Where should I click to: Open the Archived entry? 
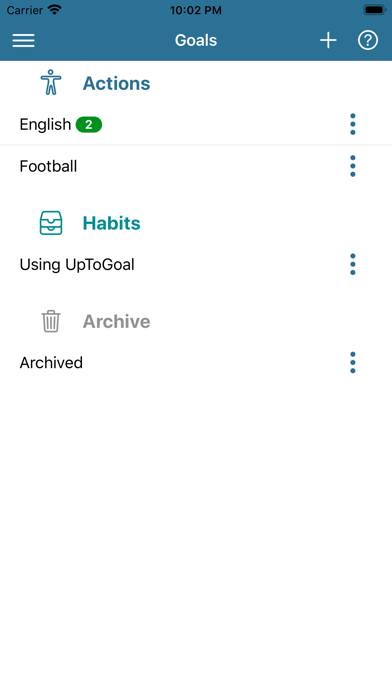[196, 363]
